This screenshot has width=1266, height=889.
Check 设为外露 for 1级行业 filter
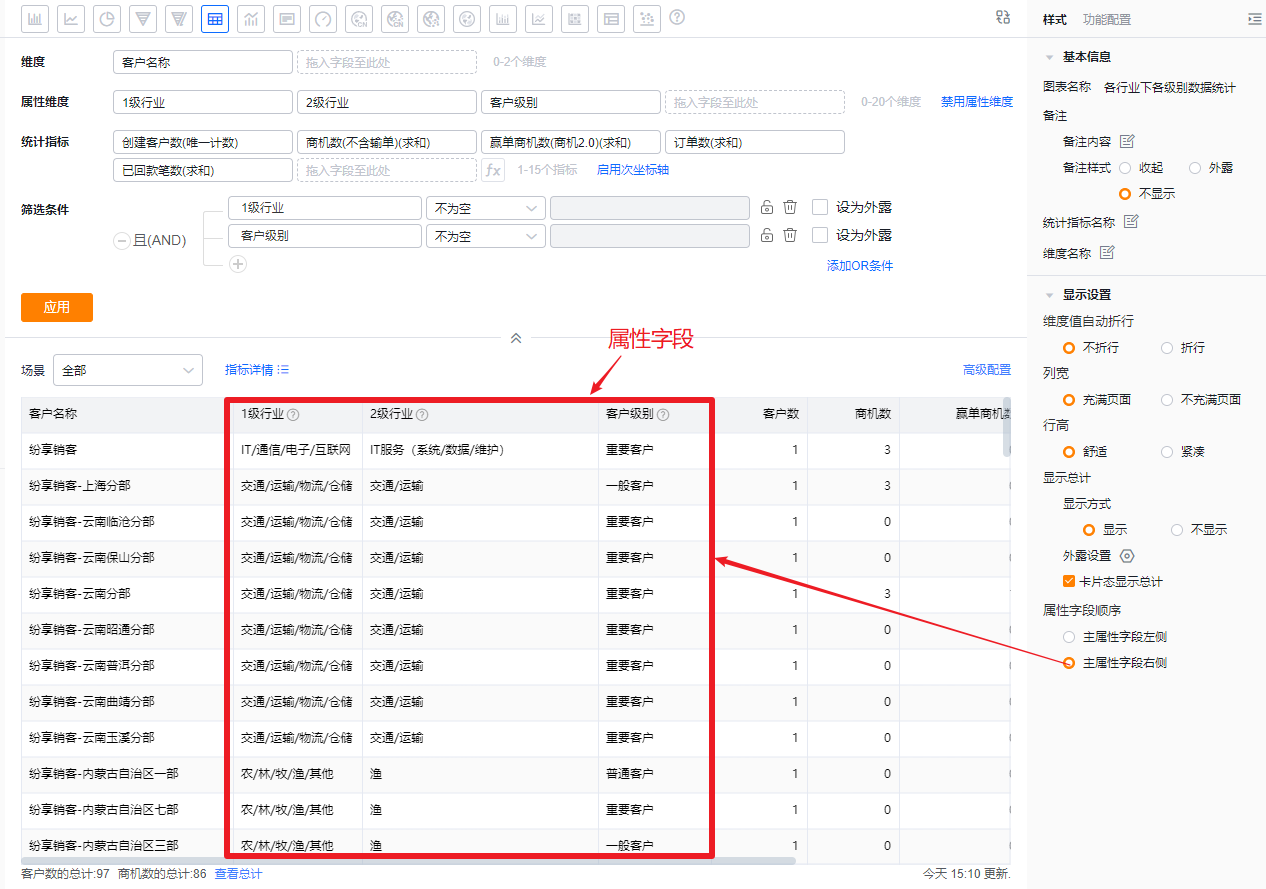tap(820, 208)
